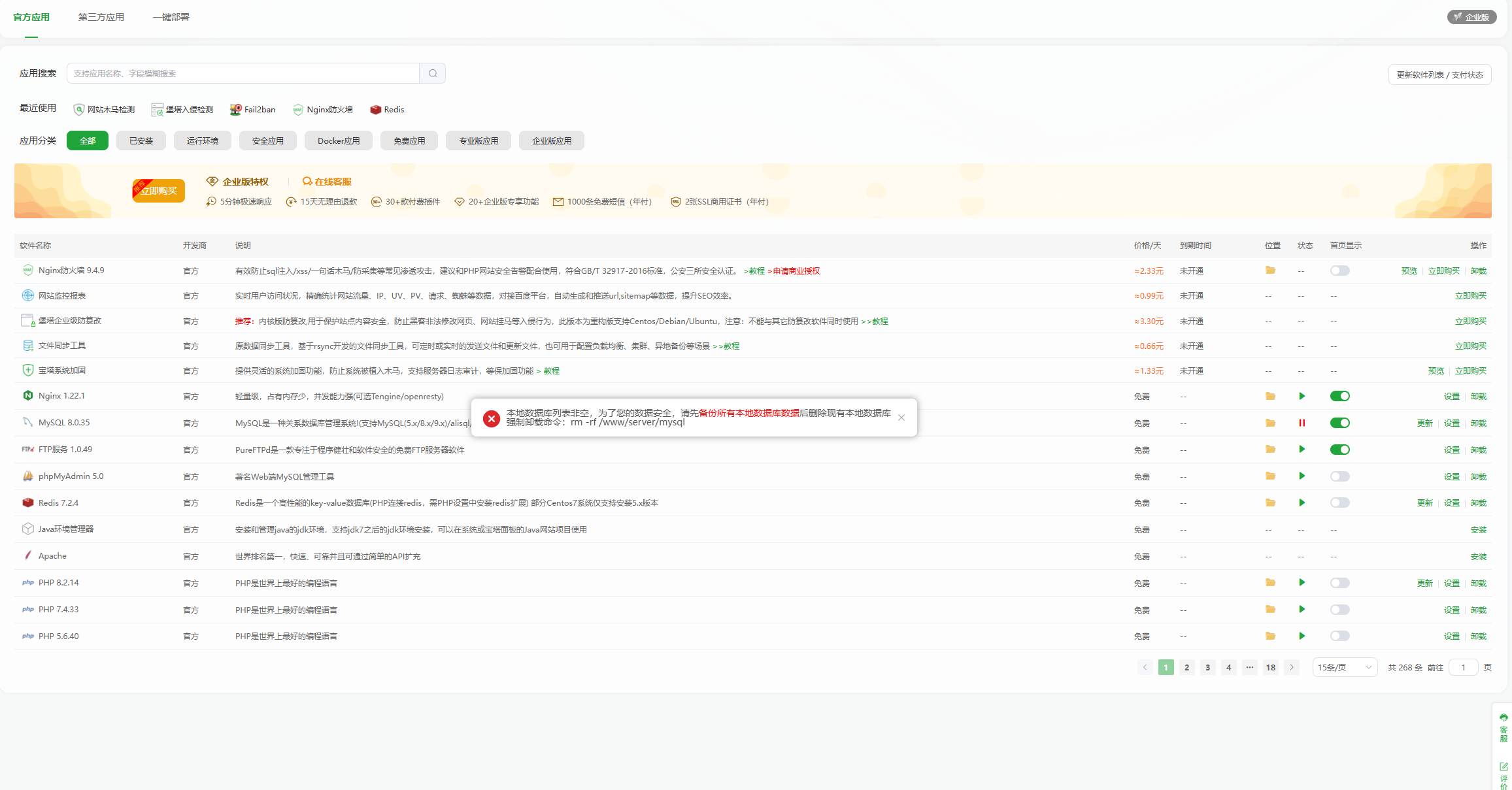Go to page 2 in pagination

coord(1187,667)
